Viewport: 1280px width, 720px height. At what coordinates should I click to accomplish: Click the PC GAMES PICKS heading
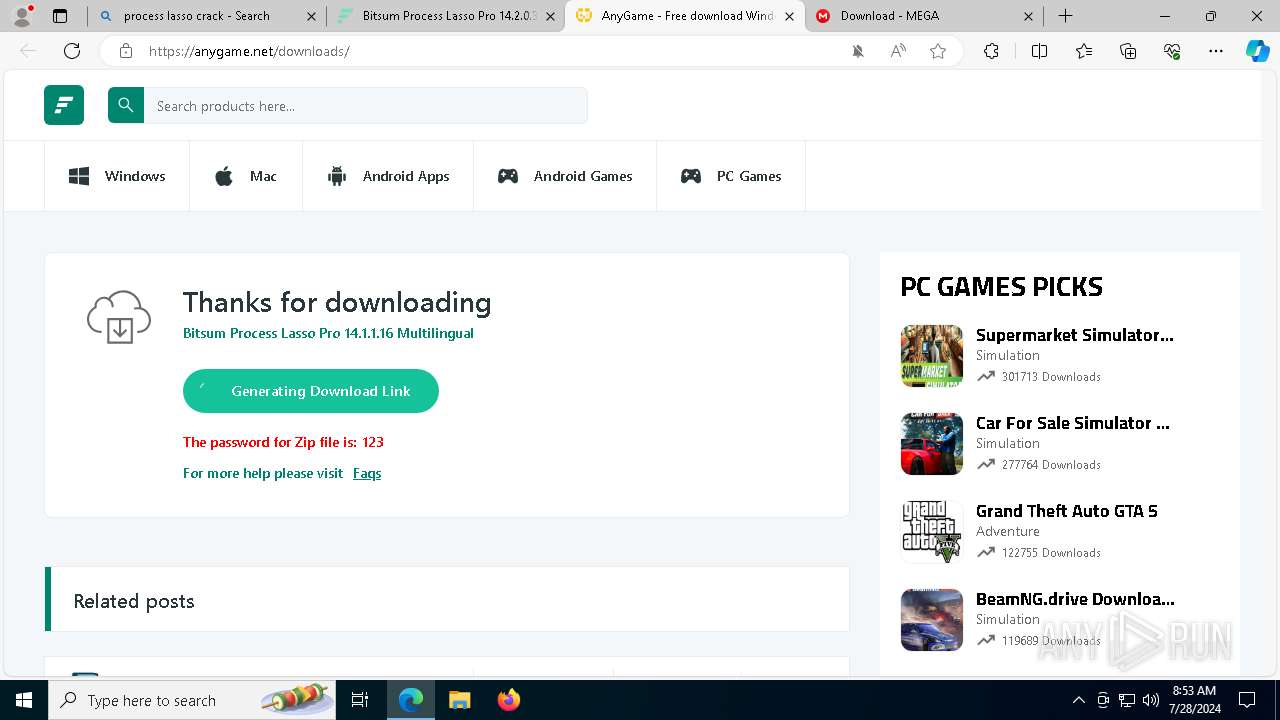click(1002, 287)
